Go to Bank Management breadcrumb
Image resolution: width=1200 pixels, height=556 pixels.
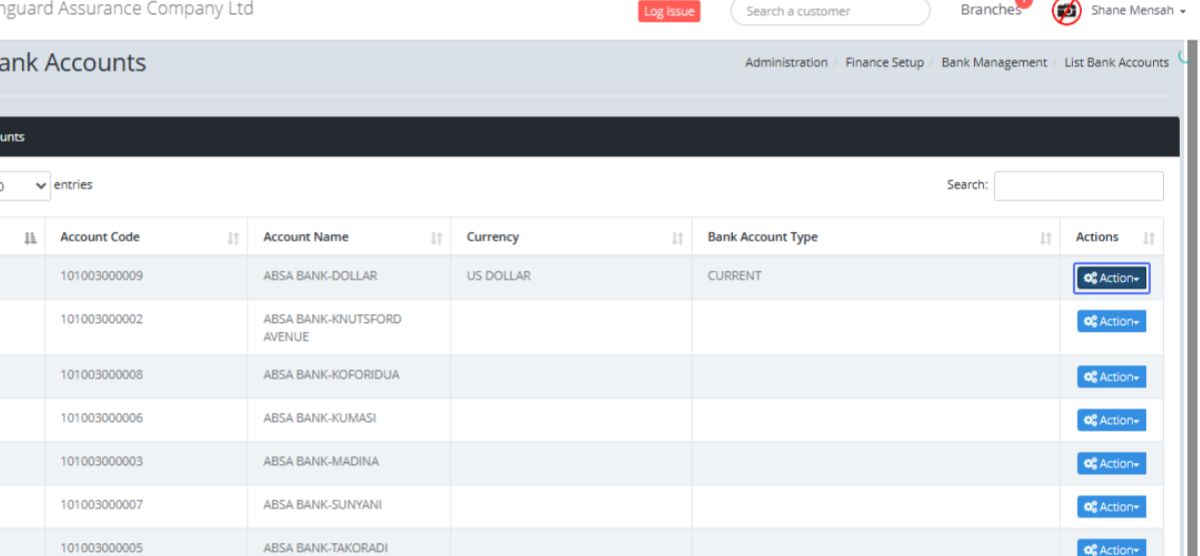(994, 62)
